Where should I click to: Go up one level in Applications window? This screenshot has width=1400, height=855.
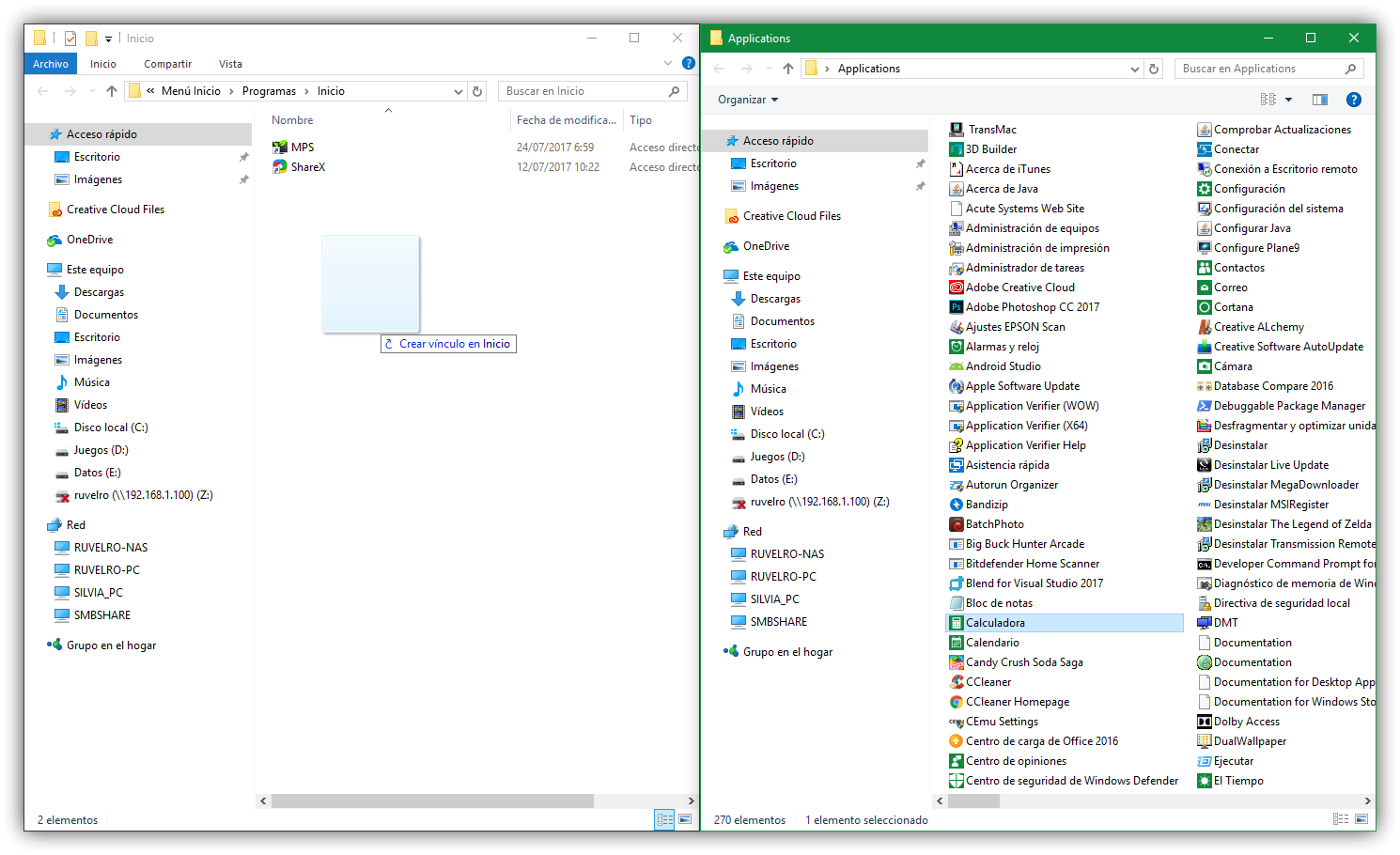788,69
